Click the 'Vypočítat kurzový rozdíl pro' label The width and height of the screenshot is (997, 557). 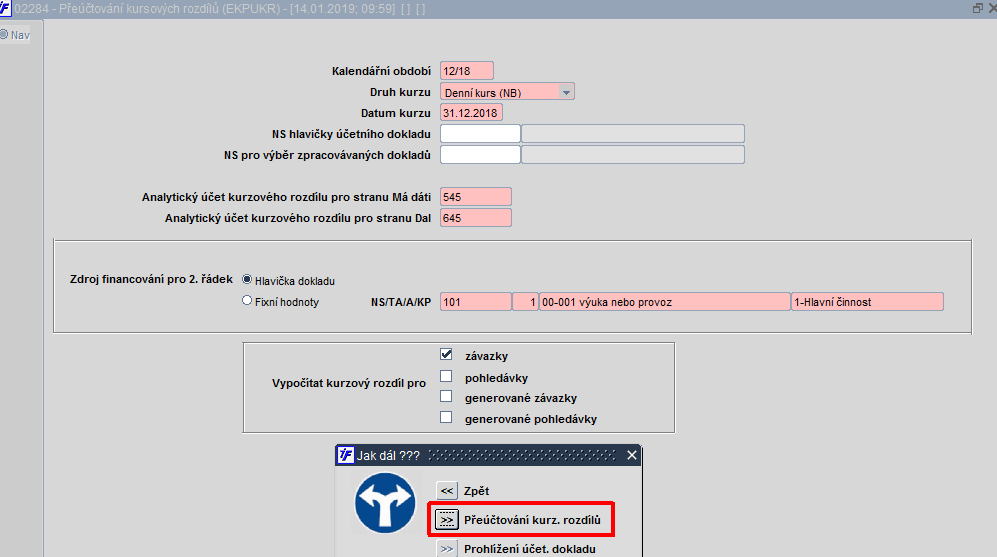click(348, 383)
